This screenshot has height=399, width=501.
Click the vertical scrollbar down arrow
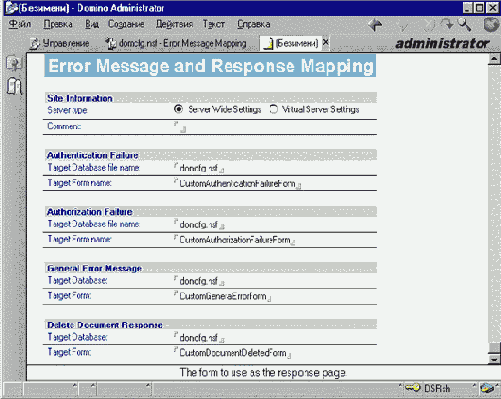pos(494,359)
